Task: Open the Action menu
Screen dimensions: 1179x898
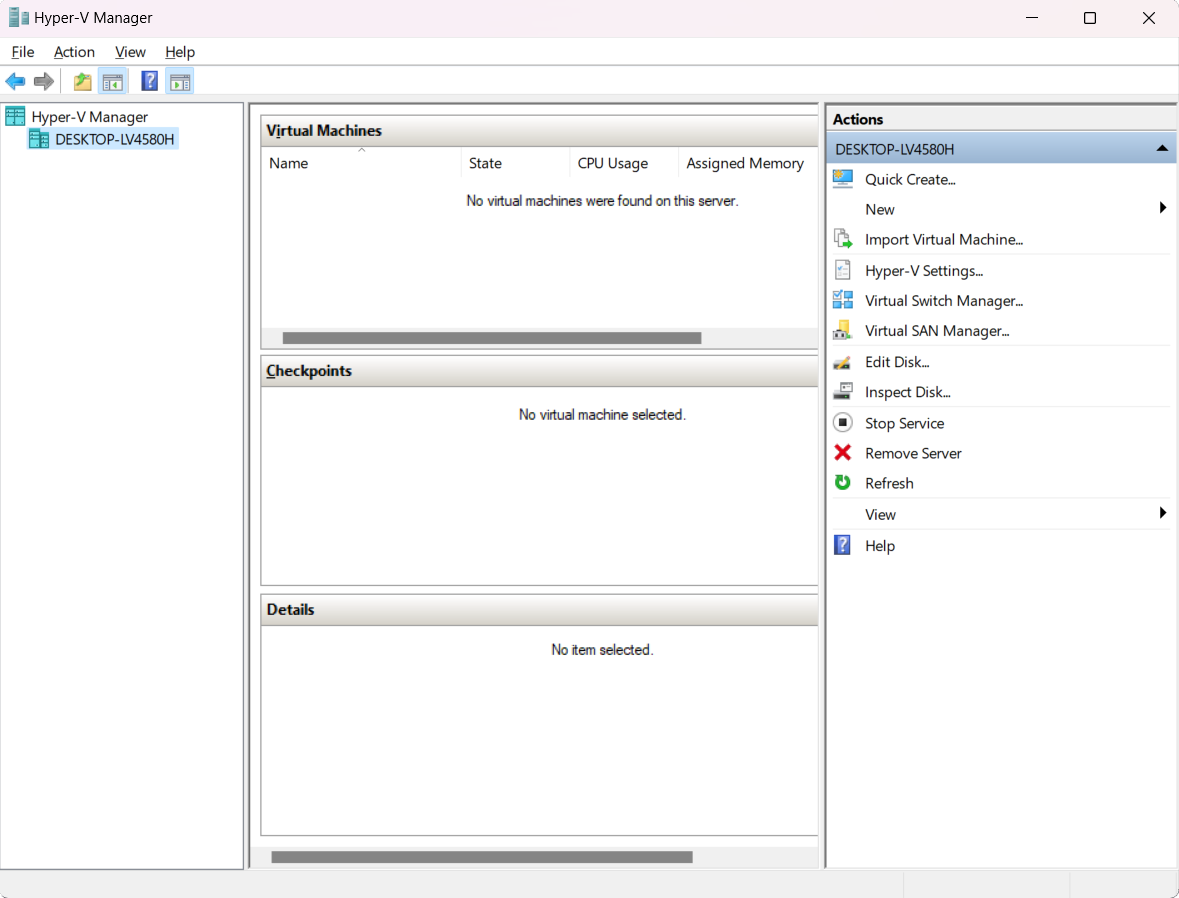Action: coord(74,51)
